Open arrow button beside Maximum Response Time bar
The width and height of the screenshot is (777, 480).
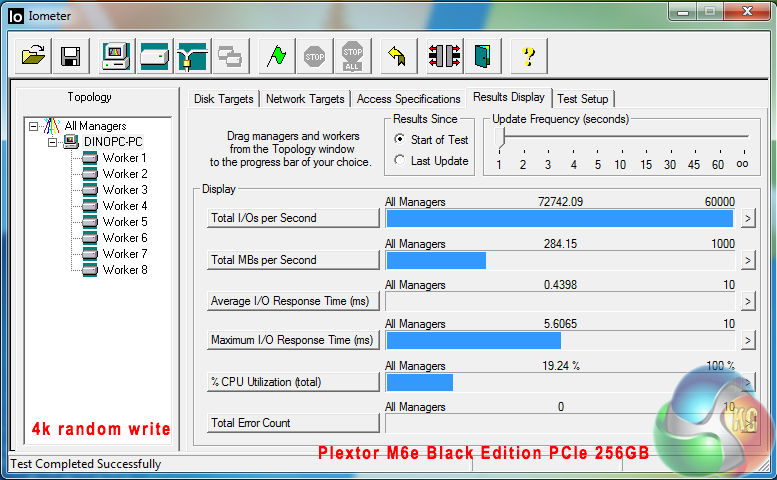click(748, 340)
